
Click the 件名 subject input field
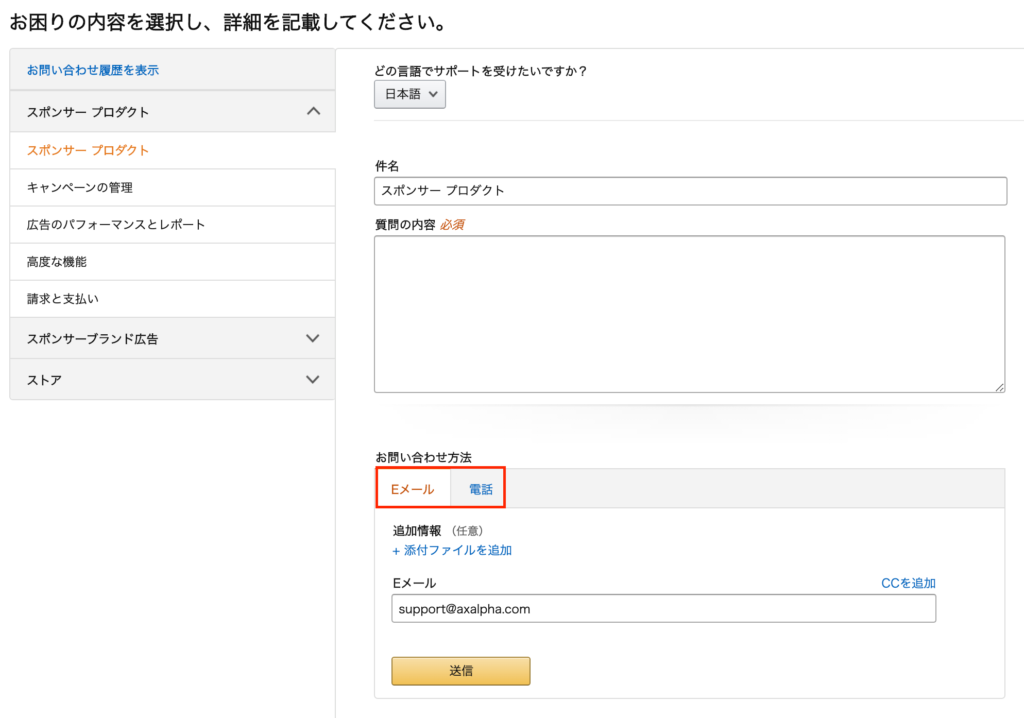coord(690,191)
